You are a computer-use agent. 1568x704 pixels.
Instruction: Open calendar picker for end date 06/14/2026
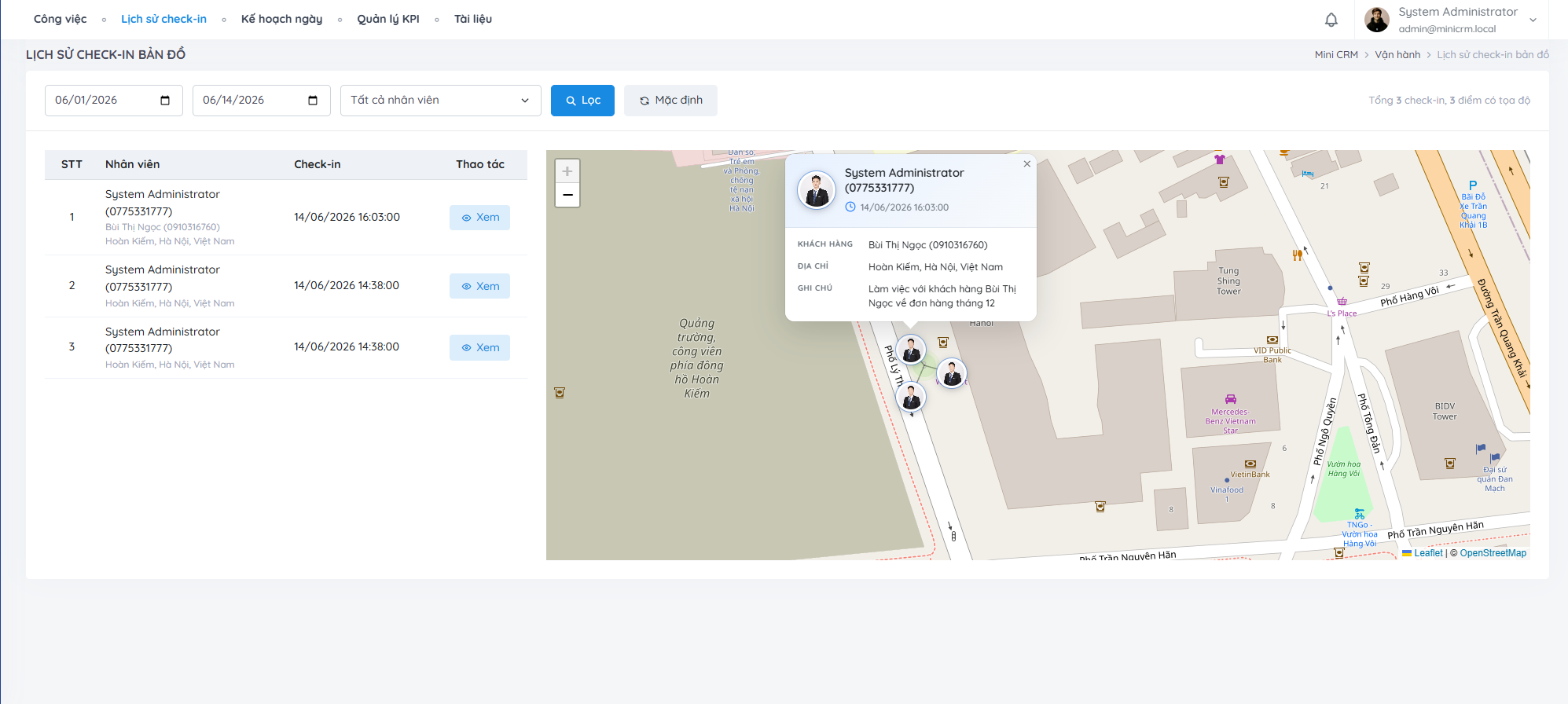click(313, 101)
